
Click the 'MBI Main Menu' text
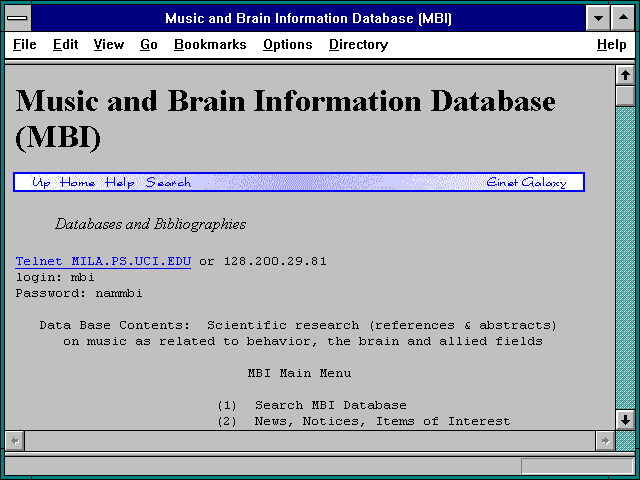[299, 373]
